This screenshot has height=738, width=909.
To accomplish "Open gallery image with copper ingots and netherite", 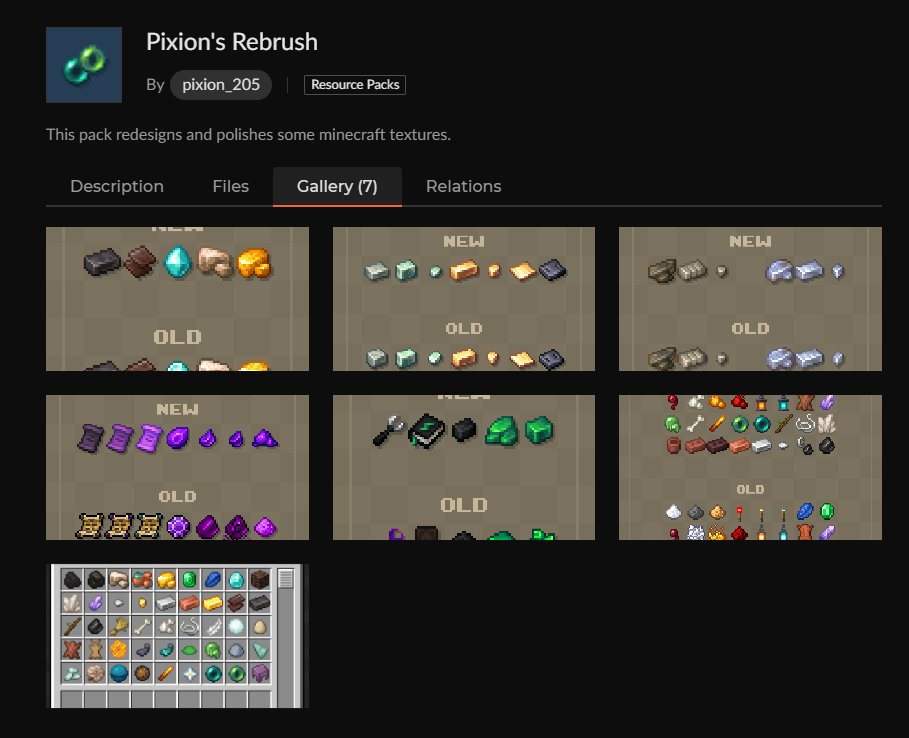I will 464,299.
